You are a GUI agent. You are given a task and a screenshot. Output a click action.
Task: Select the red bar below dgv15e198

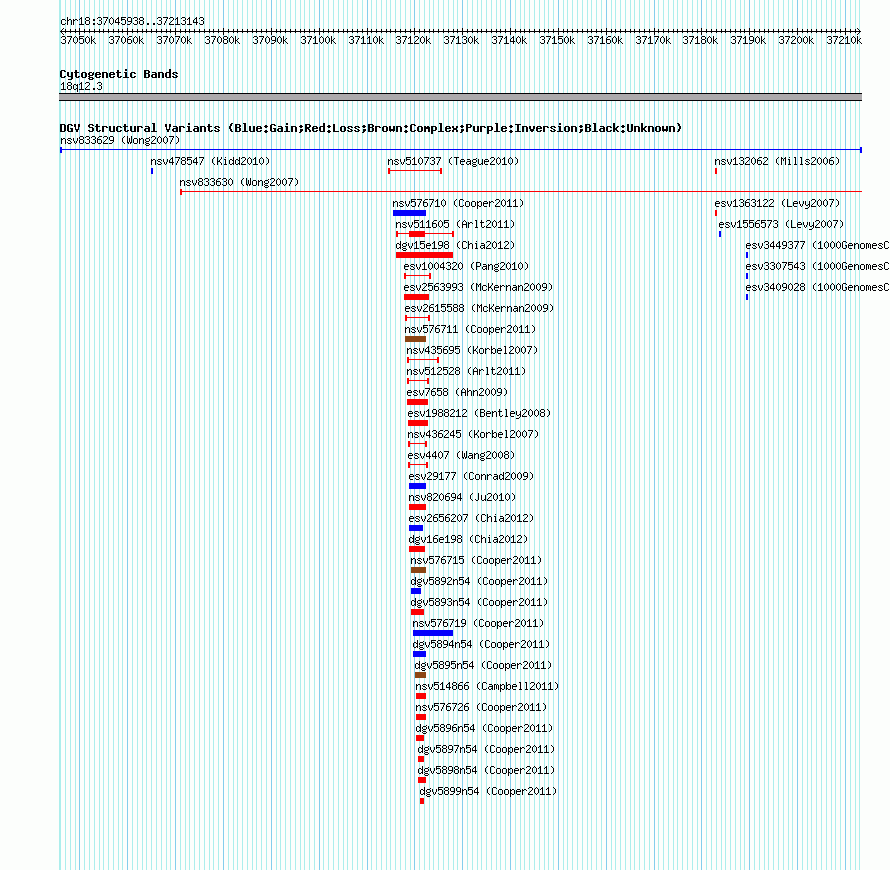point(424,255)
